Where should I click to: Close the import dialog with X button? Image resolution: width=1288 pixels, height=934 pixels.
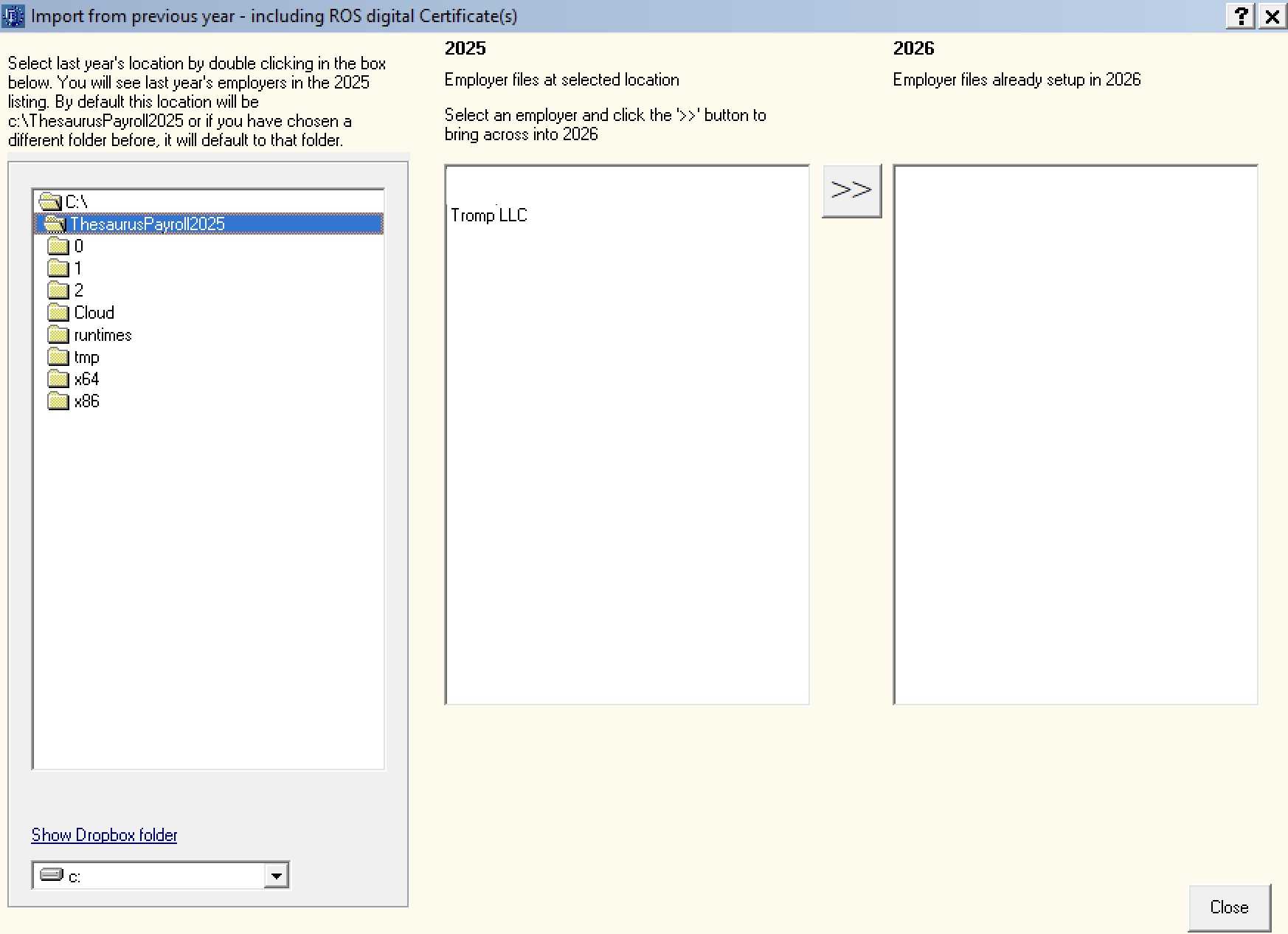click(x=1273, y=16)
